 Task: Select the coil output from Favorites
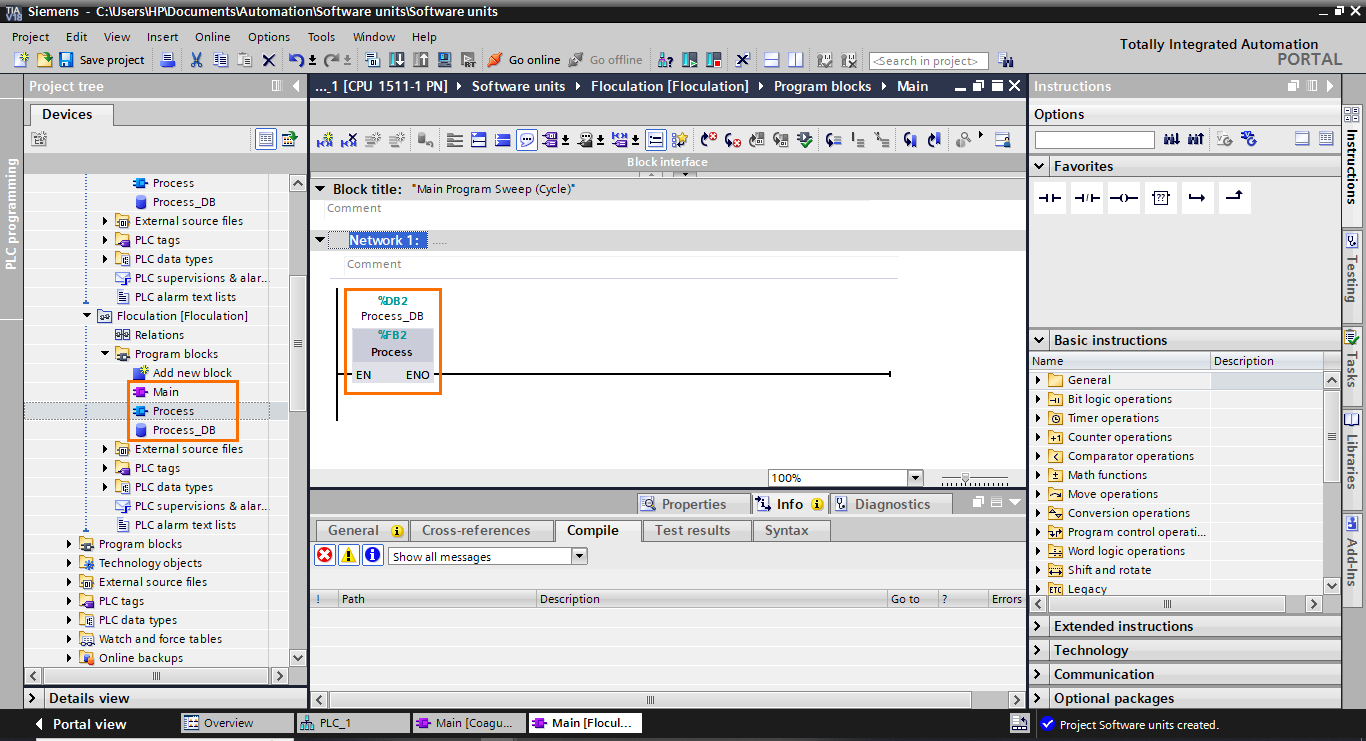(1123, 197)
